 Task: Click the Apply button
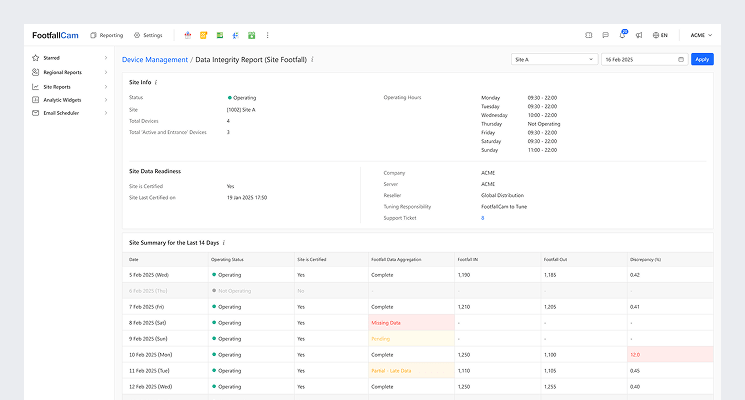[702, 59]
